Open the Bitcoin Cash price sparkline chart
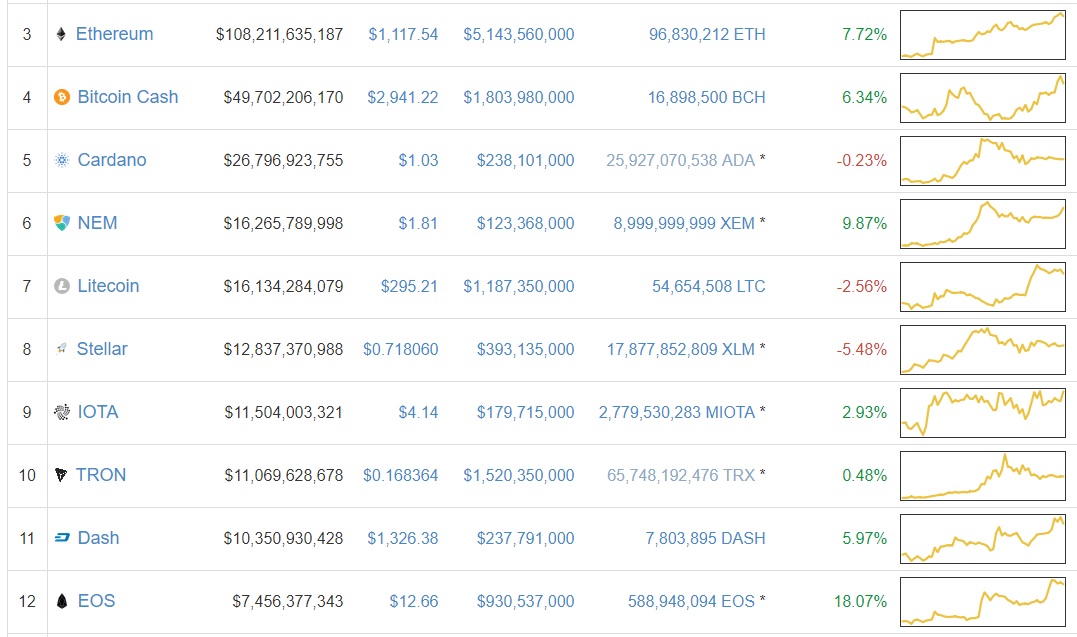The image size is (1077, 637). click(x=983, y=98)
